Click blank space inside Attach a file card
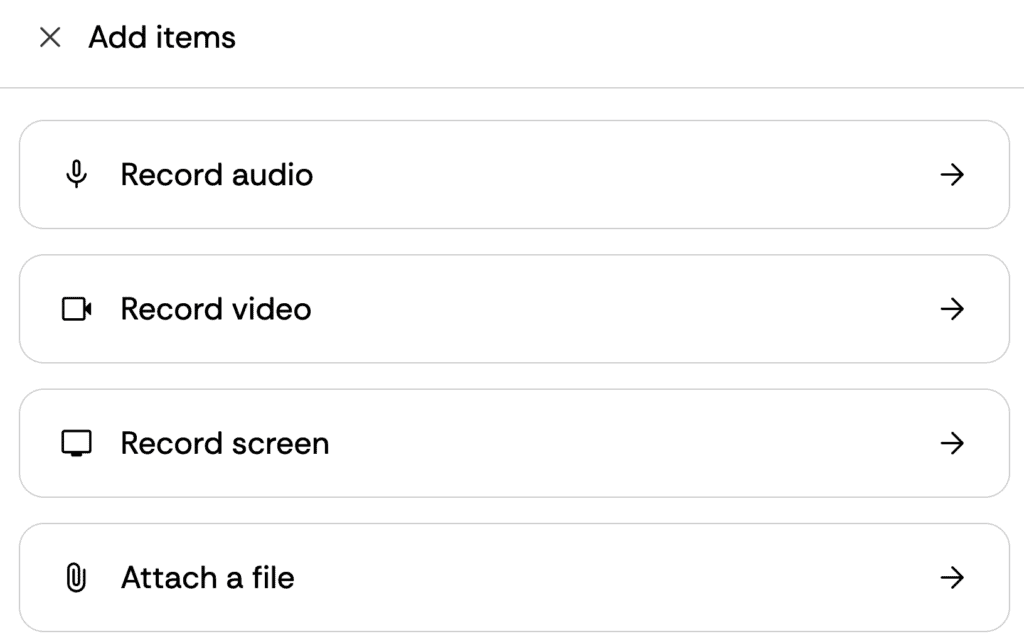1024x644 pixels. (x=600, y=577)
